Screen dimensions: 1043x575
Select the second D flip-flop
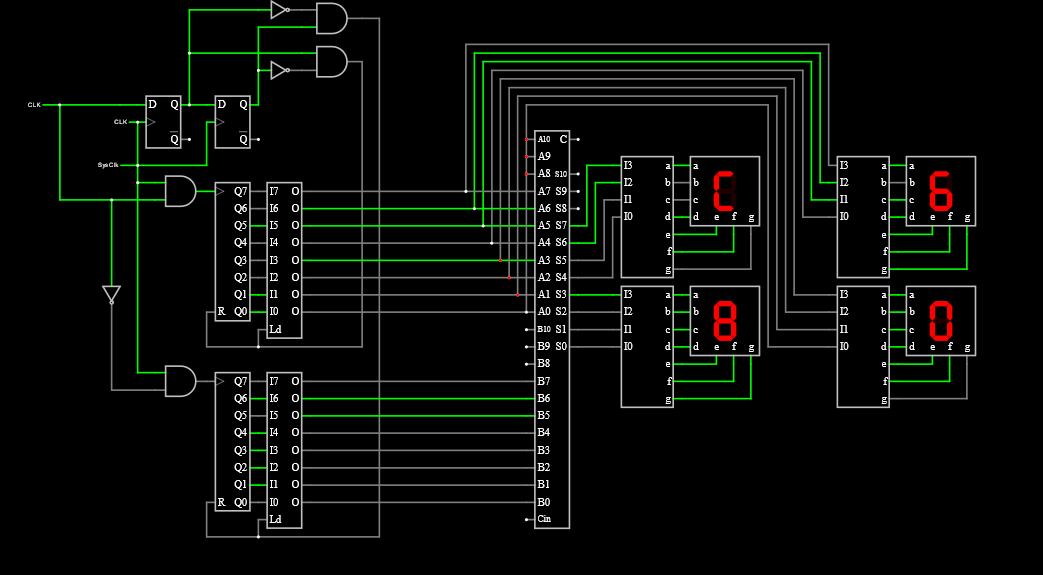click(x=233, y=122)
